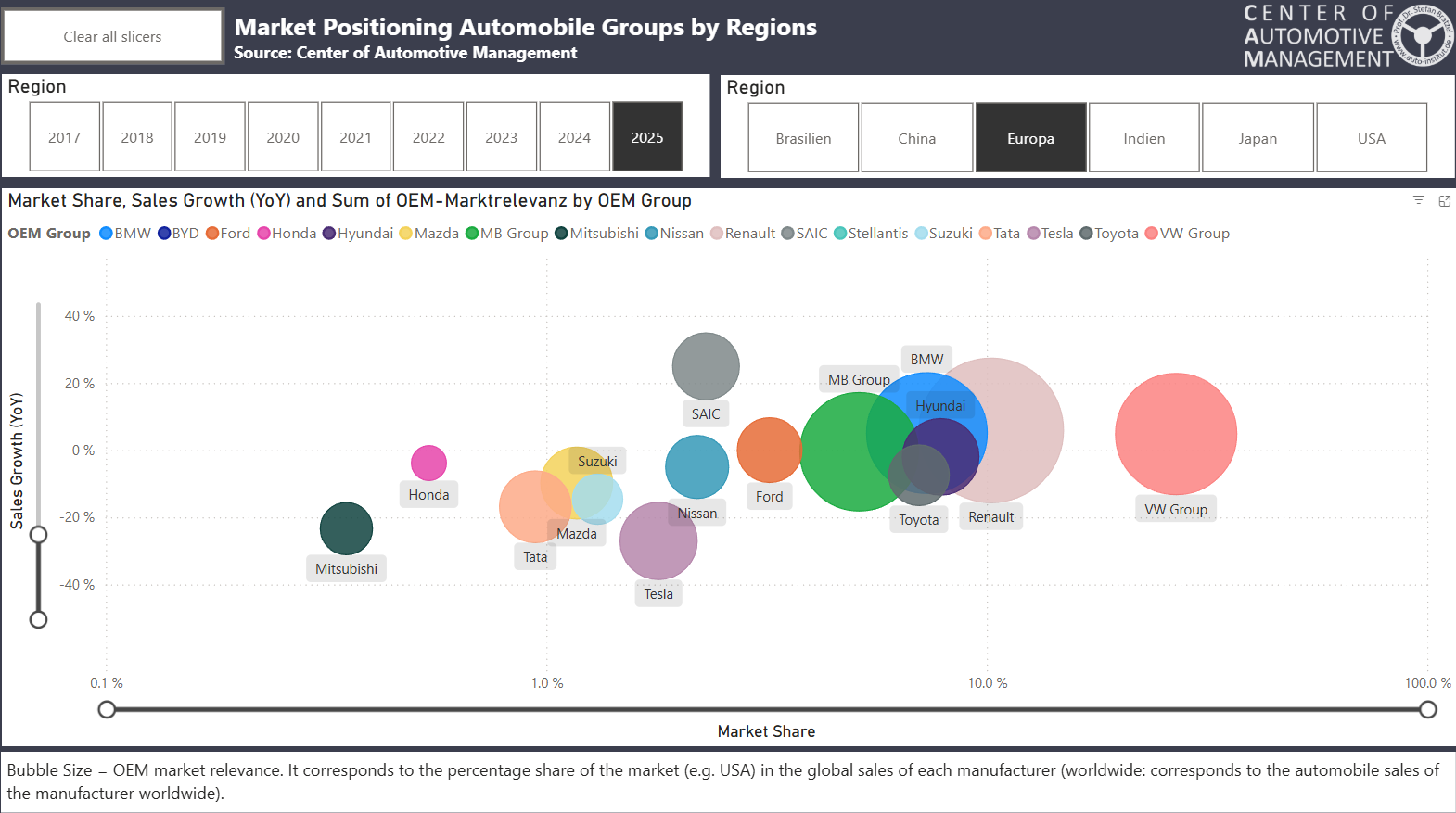
Task: Deselect the Europa region slicer
Action: pos(1031,138)
